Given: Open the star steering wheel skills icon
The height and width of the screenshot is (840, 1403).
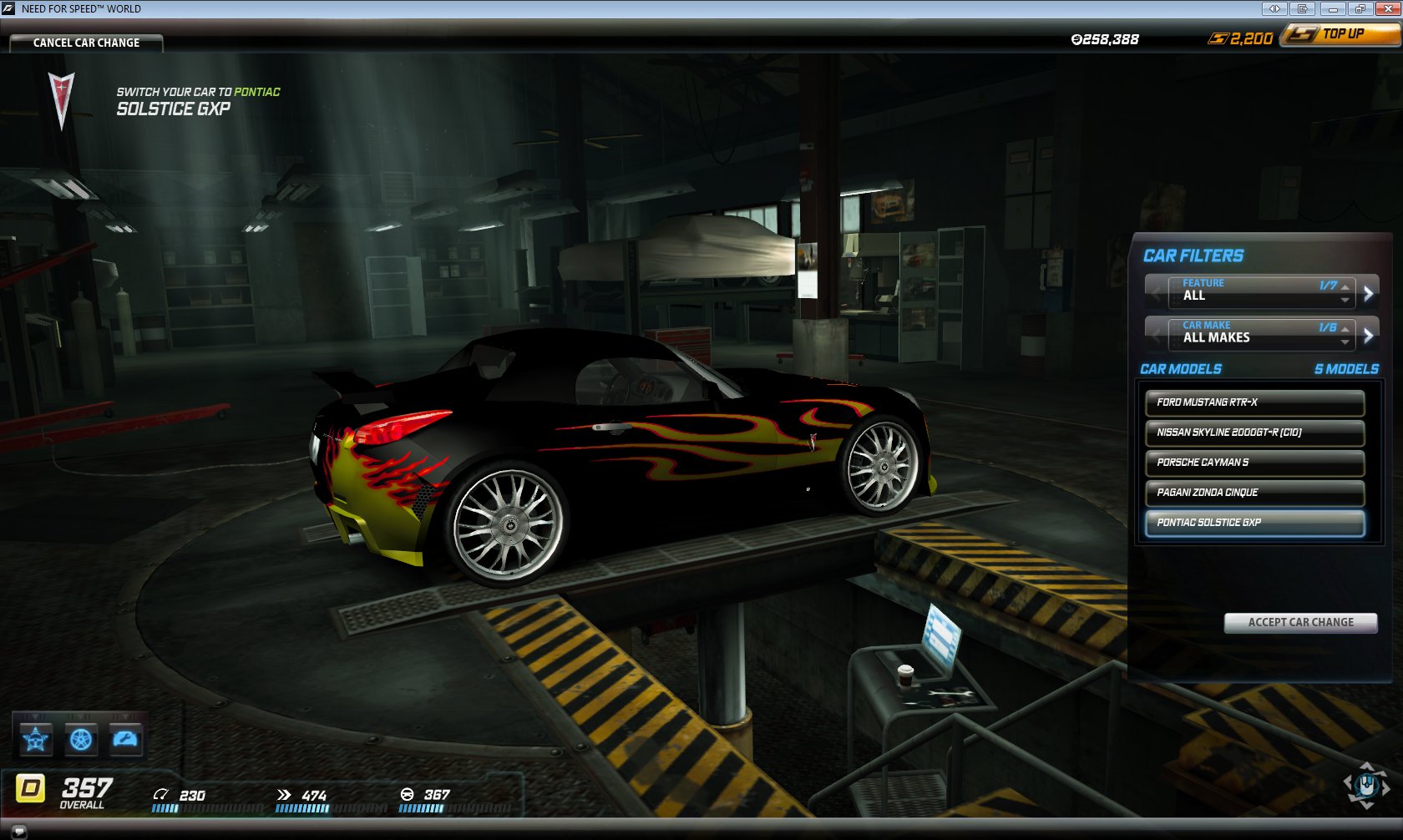Looking at the screenshot, I should pyautogui.click(x=36, y=739).
